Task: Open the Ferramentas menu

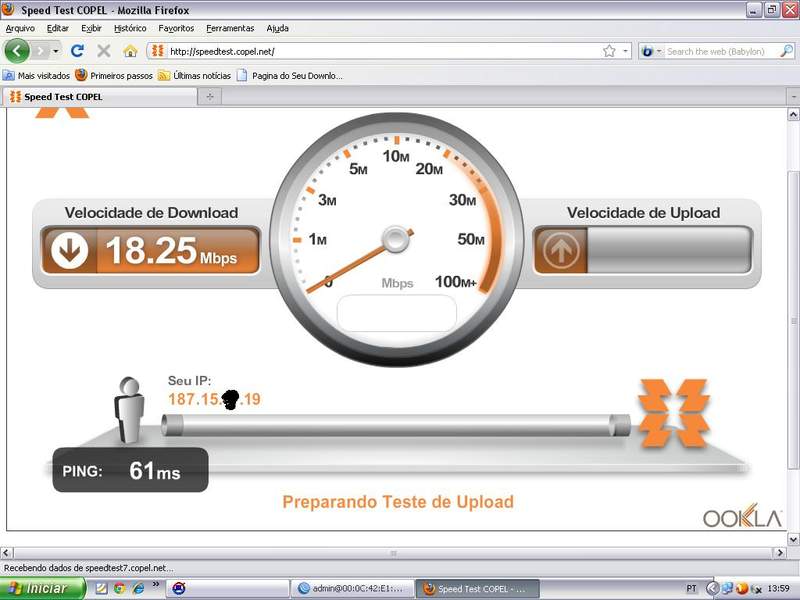Action: coord(230,29)
